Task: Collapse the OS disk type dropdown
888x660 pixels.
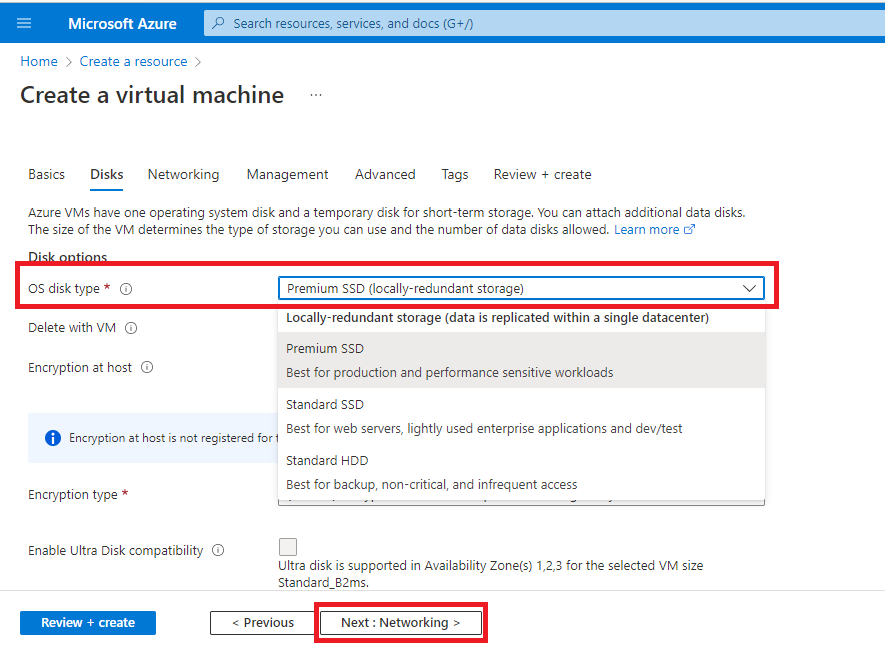Action: pos(521,288)
